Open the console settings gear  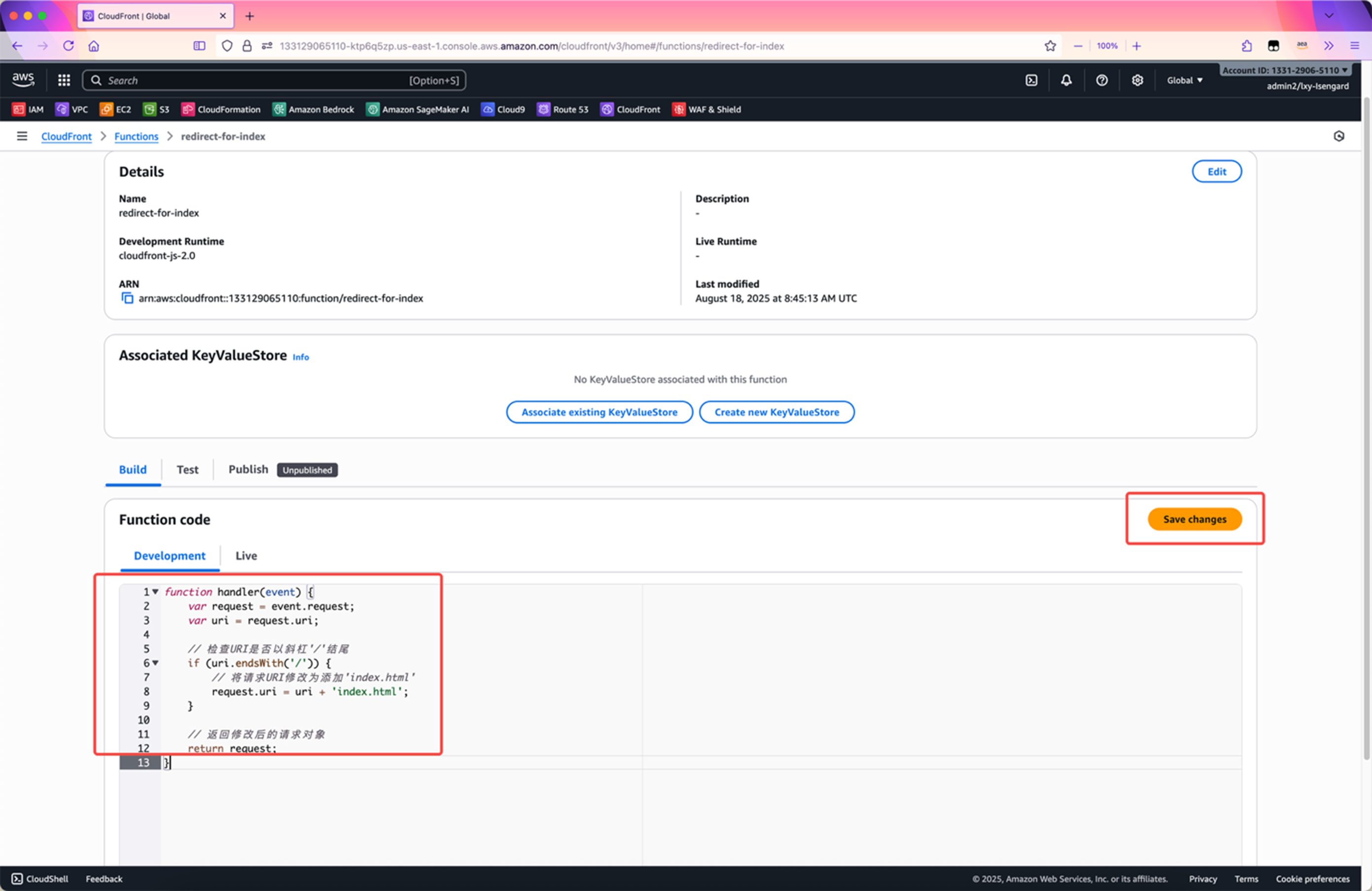click(x=1137, y=80)
